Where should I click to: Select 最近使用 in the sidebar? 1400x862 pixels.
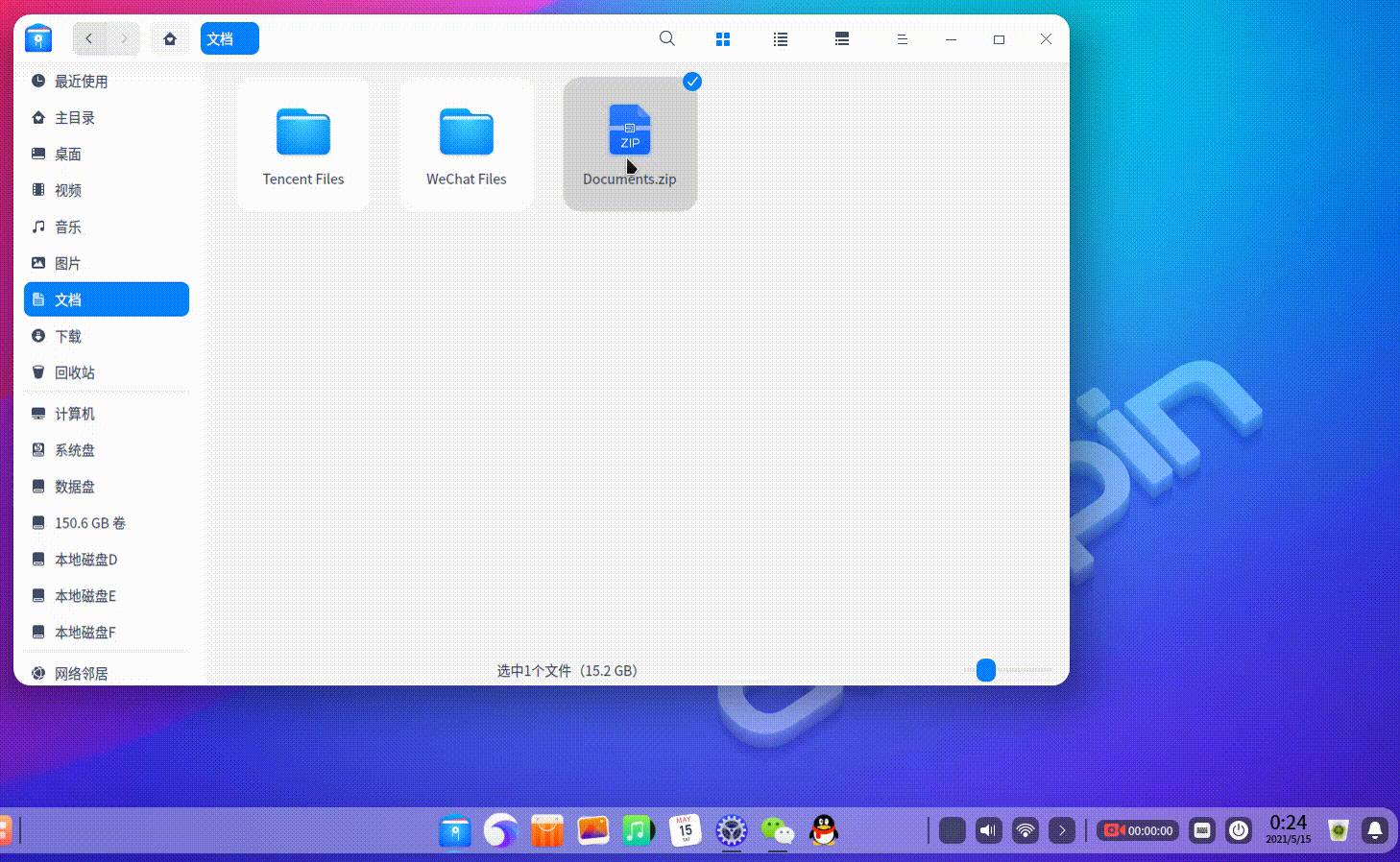click(81, 82)
